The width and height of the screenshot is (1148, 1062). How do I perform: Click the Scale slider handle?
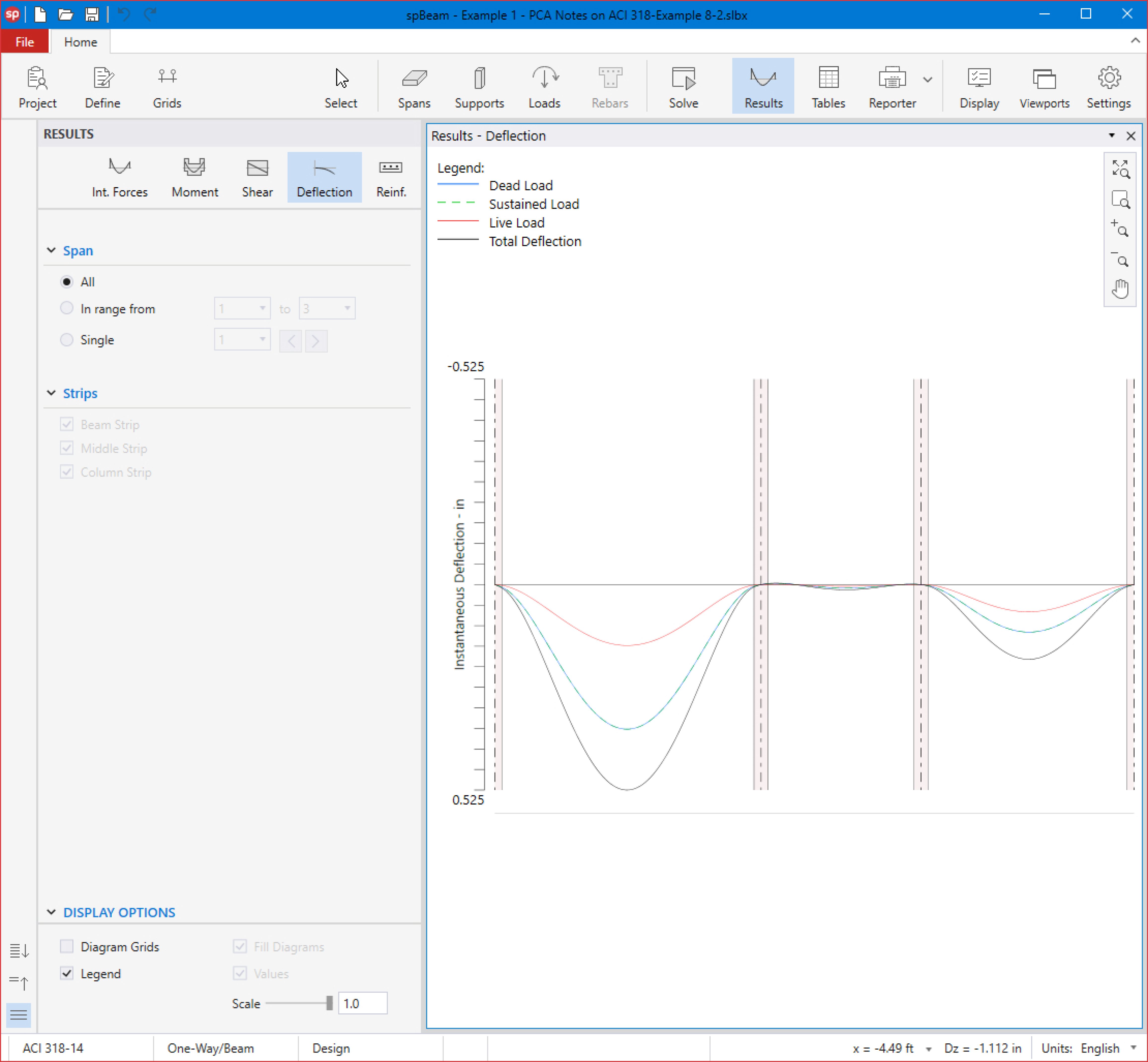point(329,1003)
